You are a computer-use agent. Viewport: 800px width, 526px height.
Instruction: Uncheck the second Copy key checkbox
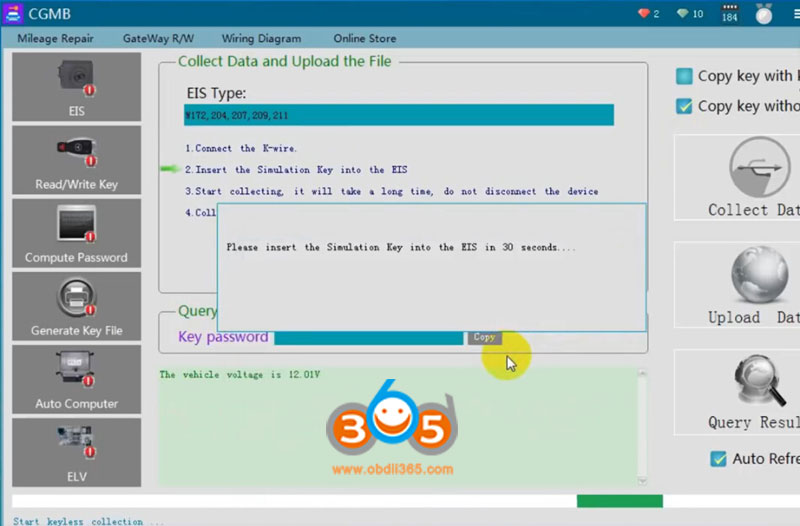(x=684, y=106)
